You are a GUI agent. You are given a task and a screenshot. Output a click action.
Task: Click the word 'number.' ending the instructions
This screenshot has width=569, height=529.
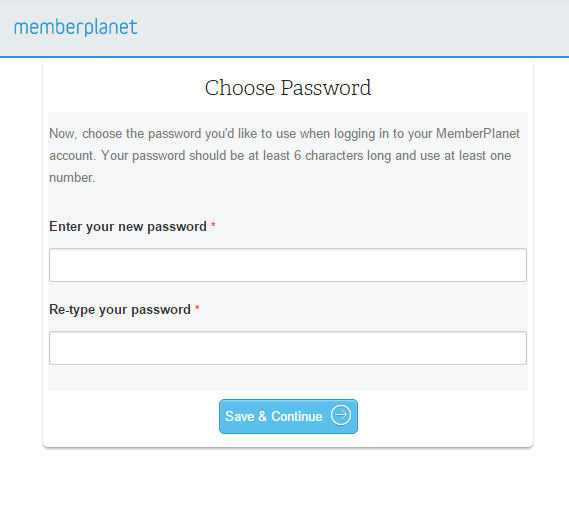click(72, 178)
